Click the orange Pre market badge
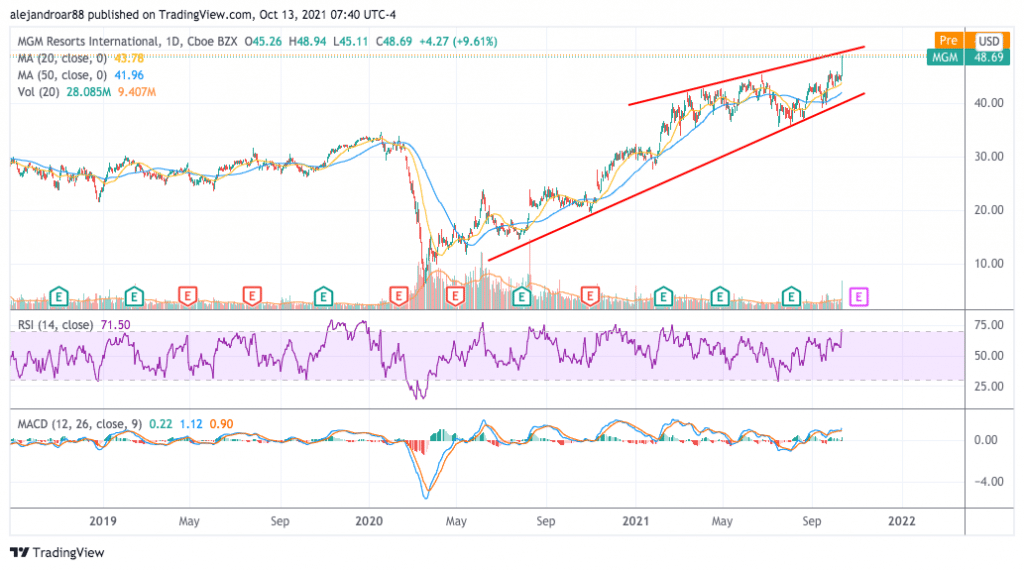1024x570 pixels. pyautogui.click(x=949, y=40)
